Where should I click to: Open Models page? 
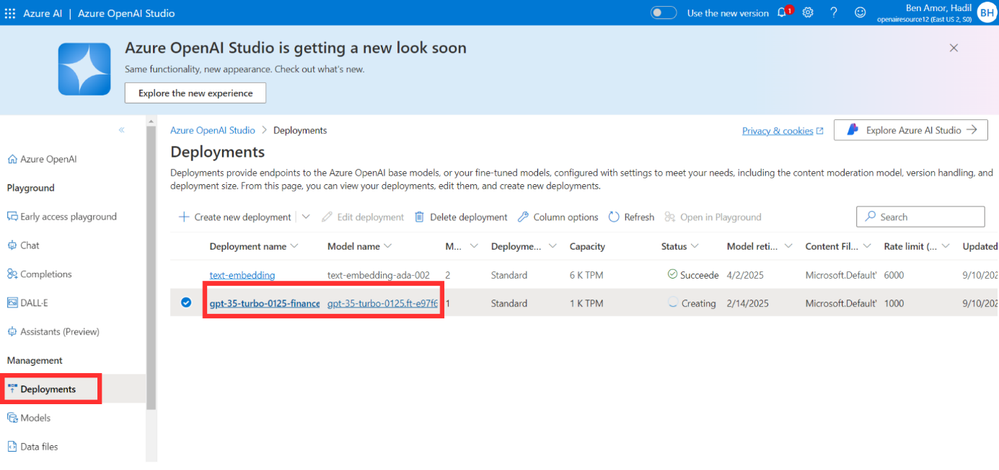pos(29,418)
